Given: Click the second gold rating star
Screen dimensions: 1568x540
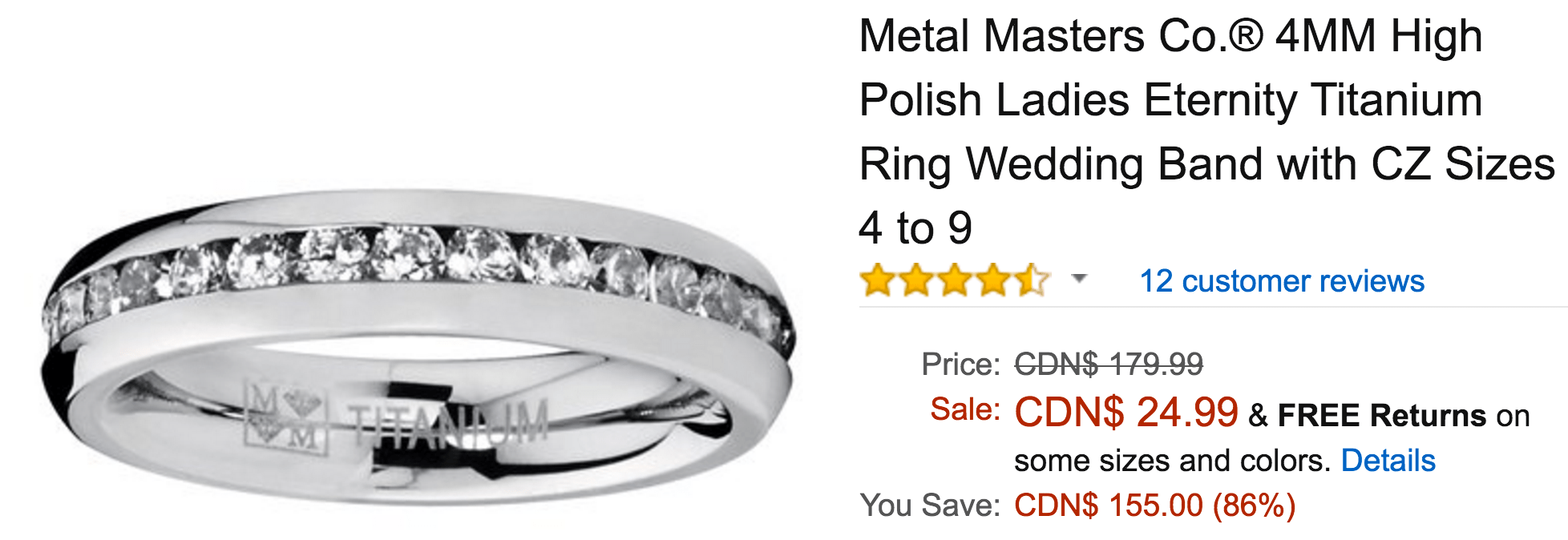Looking at the screenshot, I should [915, 280].
